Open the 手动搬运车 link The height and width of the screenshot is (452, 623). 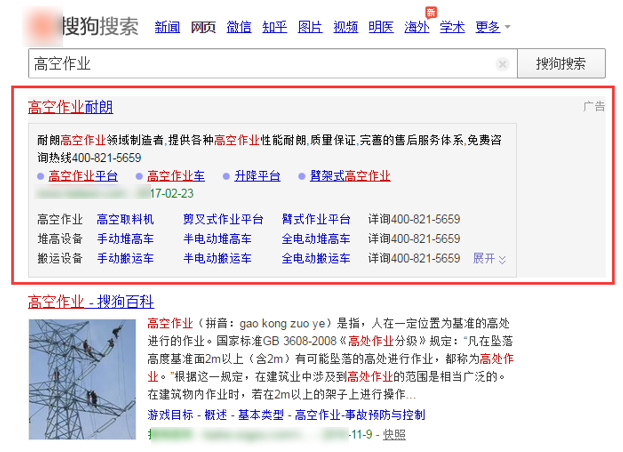(125, 259)
